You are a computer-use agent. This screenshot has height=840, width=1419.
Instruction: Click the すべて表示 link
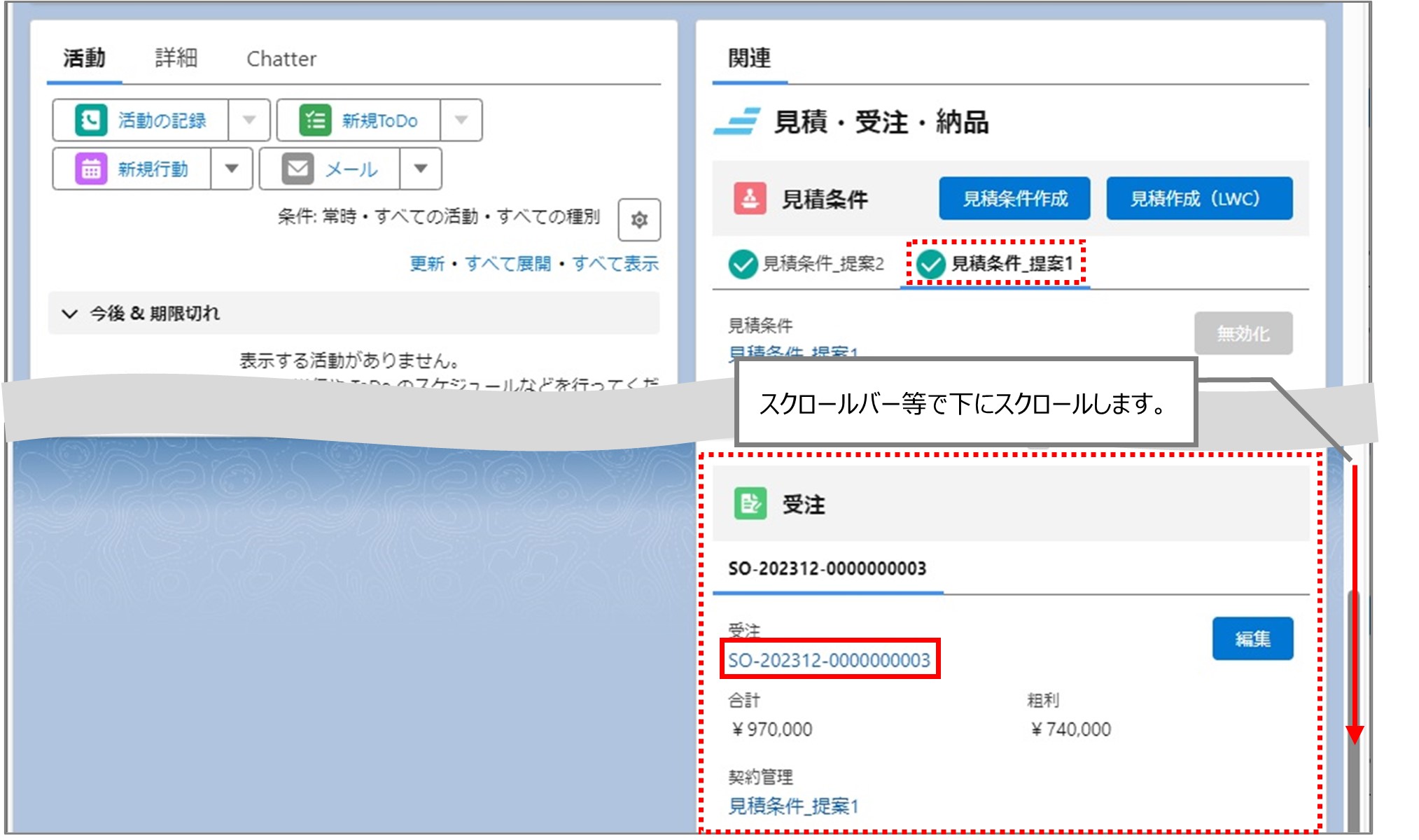(x=615, y=264)
